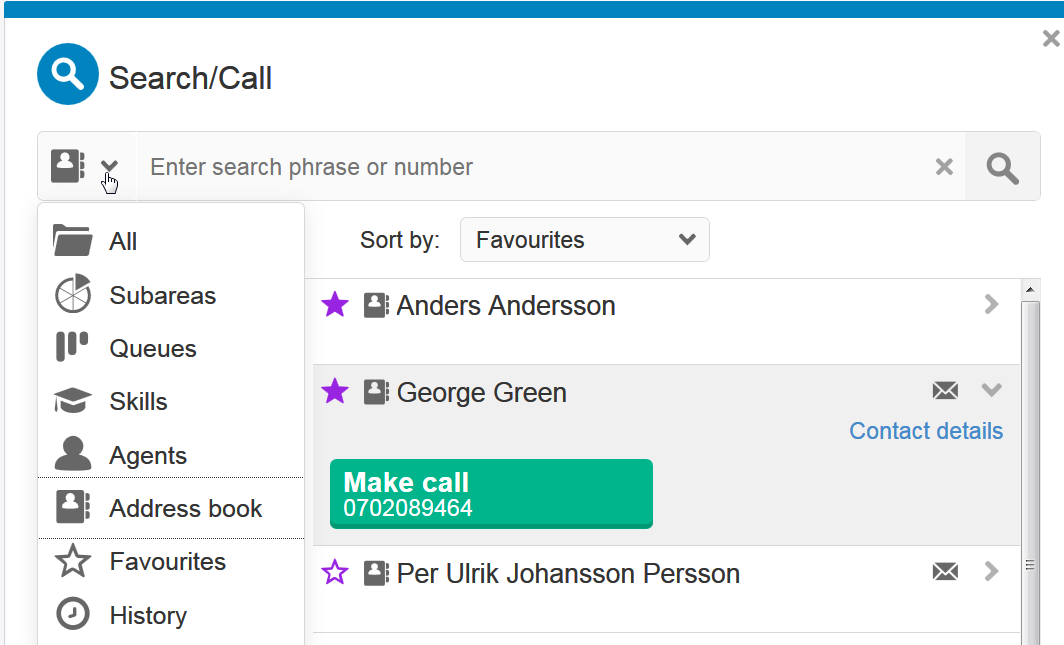Clear the search field with X icon
This screenshot has width=1064, height=645.
click(x=944, y=167)
